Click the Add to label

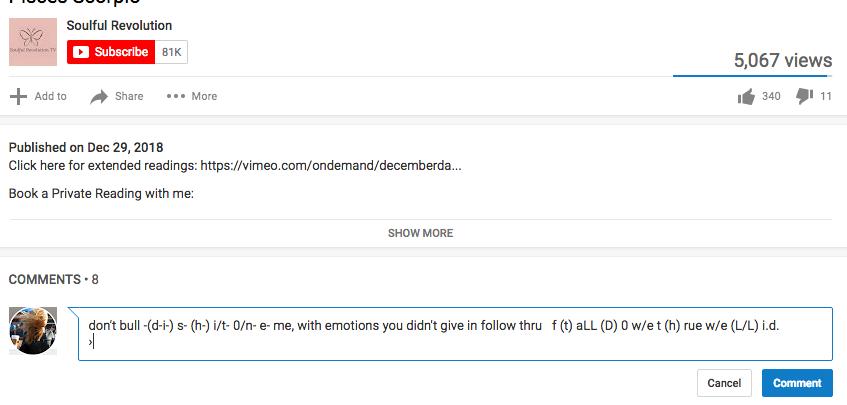51,96
